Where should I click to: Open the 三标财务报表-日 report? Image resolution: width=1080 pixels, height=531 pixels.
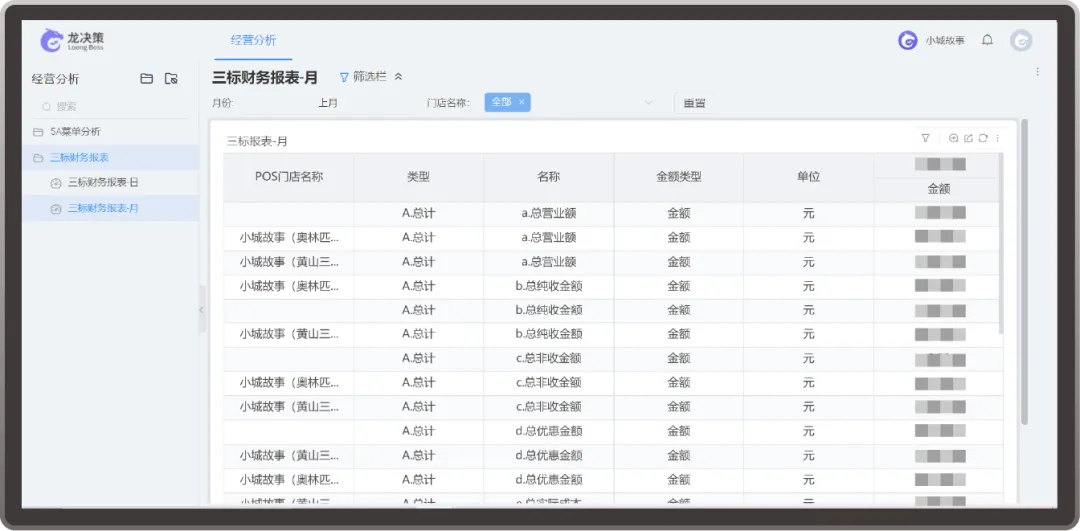click(110, 183)
